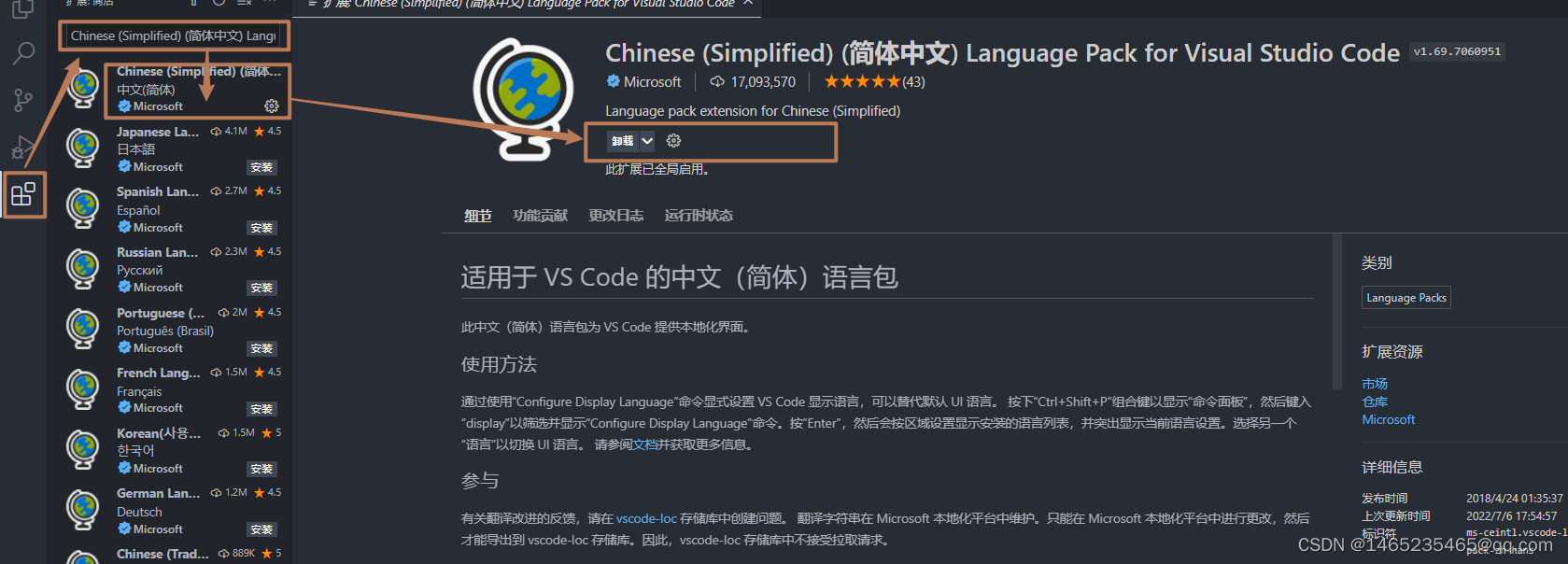This screenshot has width=1568, height=564.
Task: Open the vscode-loc repository link
Action: [646, 518]
